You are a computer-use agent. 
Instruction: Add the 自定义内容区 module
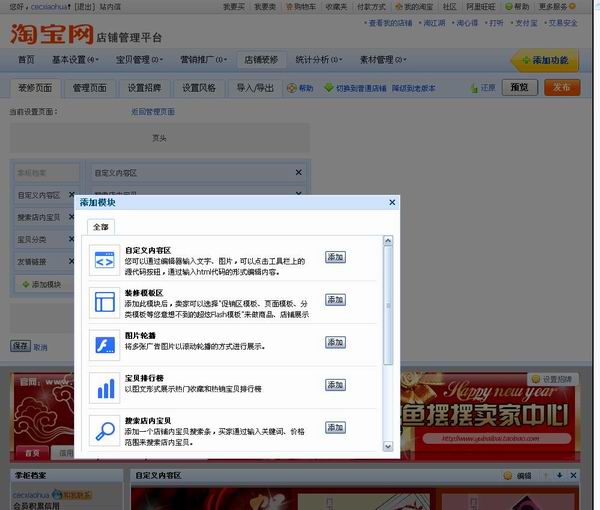point(336,257)
